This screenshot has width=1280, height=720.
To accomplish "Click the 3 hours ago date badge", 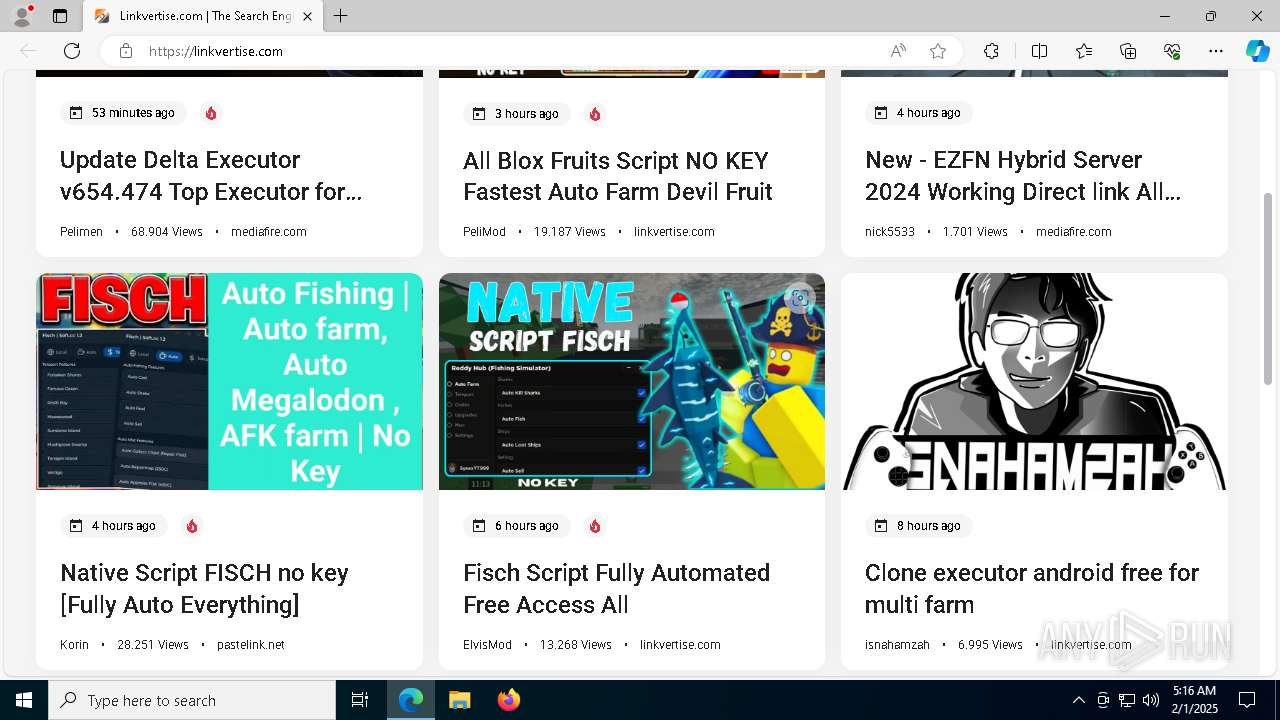I will [517, 114].
